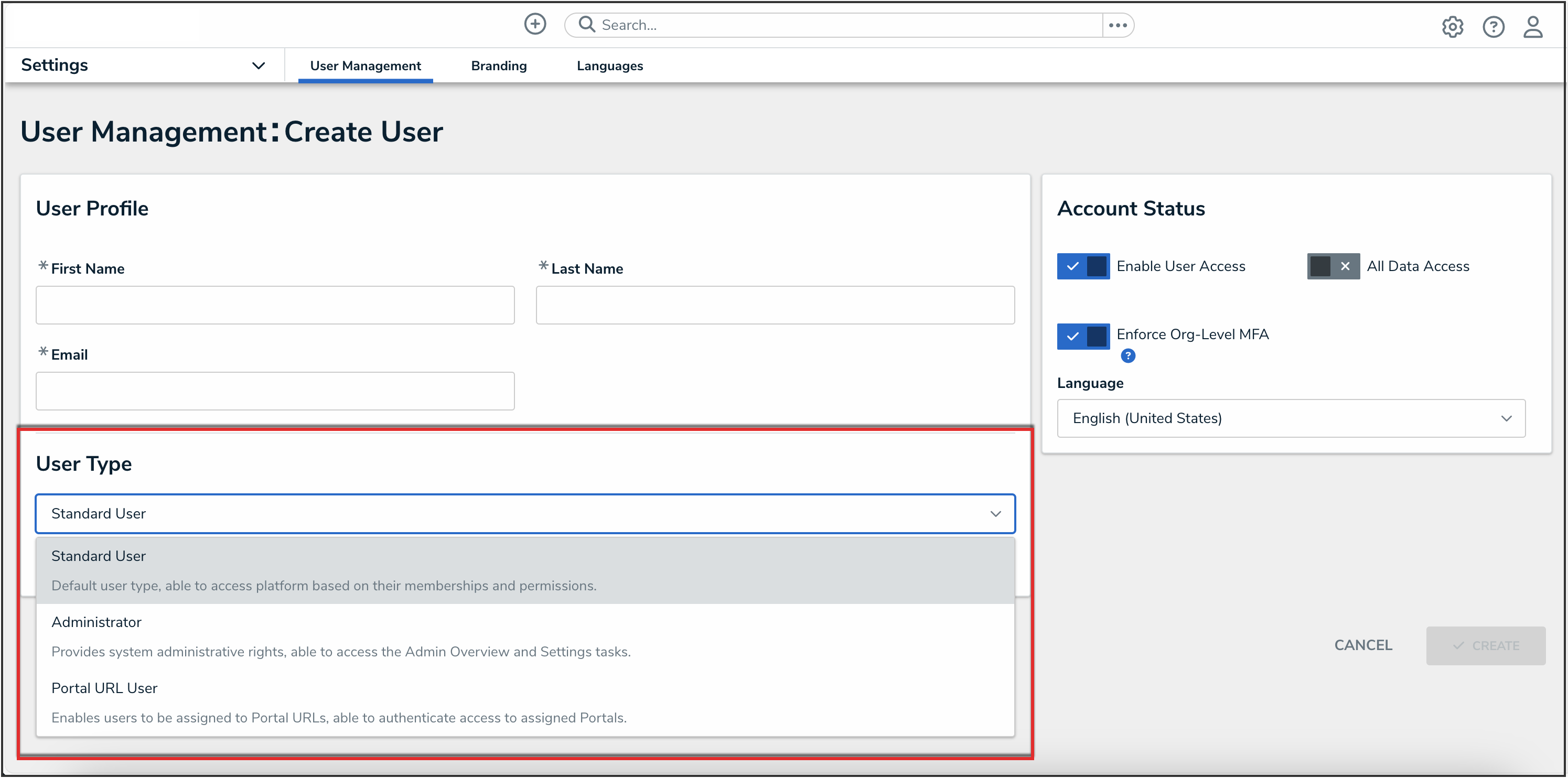Toggle Enforce Org-Level MFA switch
The width and height of the screenshot is (1568, 778).
coord(1083,337)
